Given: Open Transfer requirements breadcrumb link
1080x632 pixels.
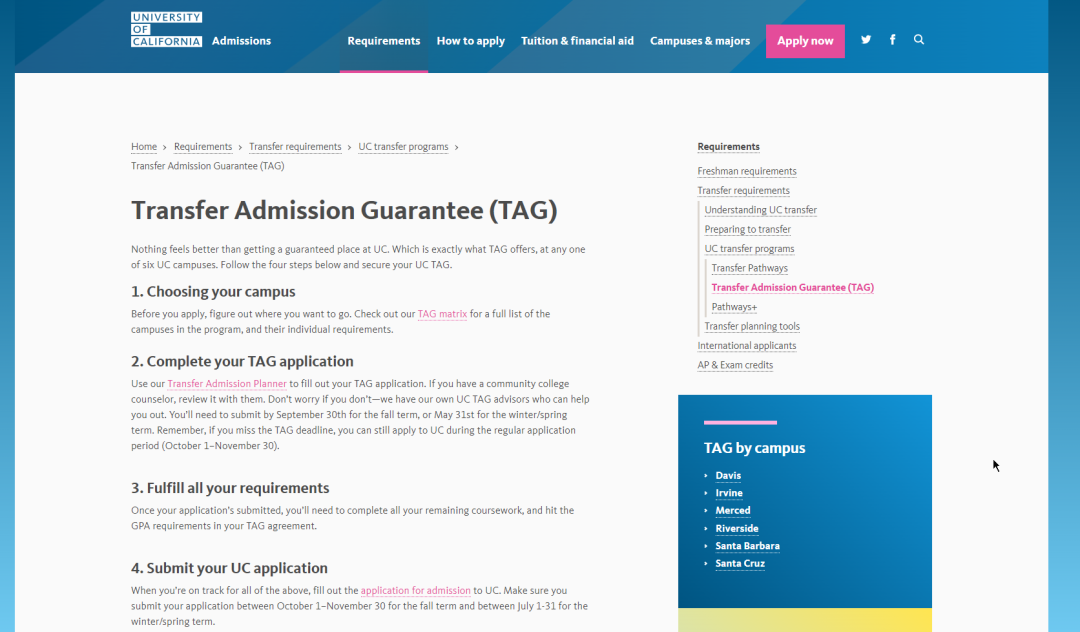Looking at the screenshot, I should pos(295,147).
